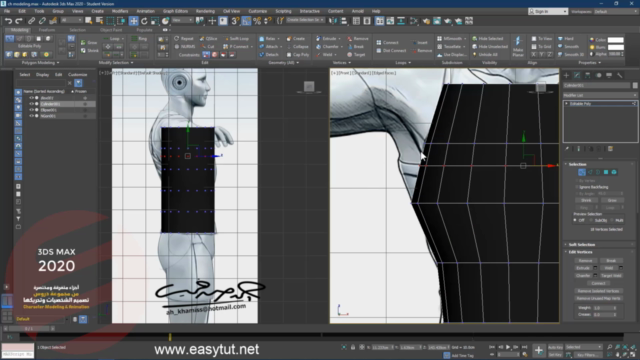Select the Select and Rotate tool
This screenshot has height=360, width=640.
pyautogui.click(x=144, y=20)
